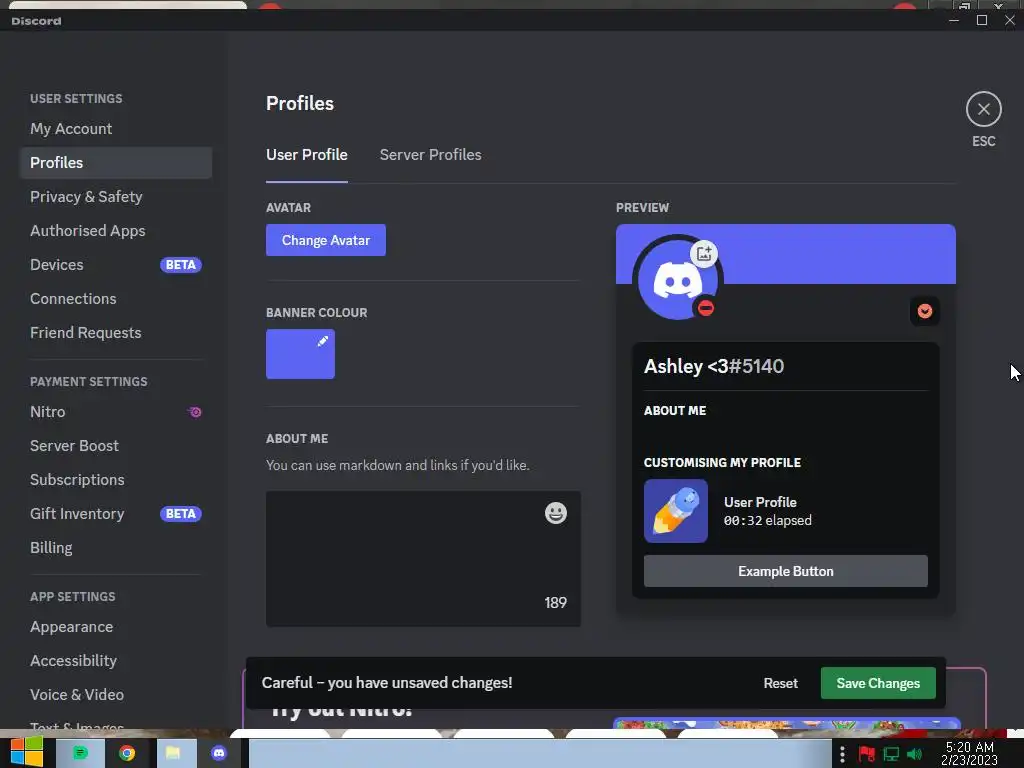
Task: Open Server Boost settings
Action: [116, 445]
